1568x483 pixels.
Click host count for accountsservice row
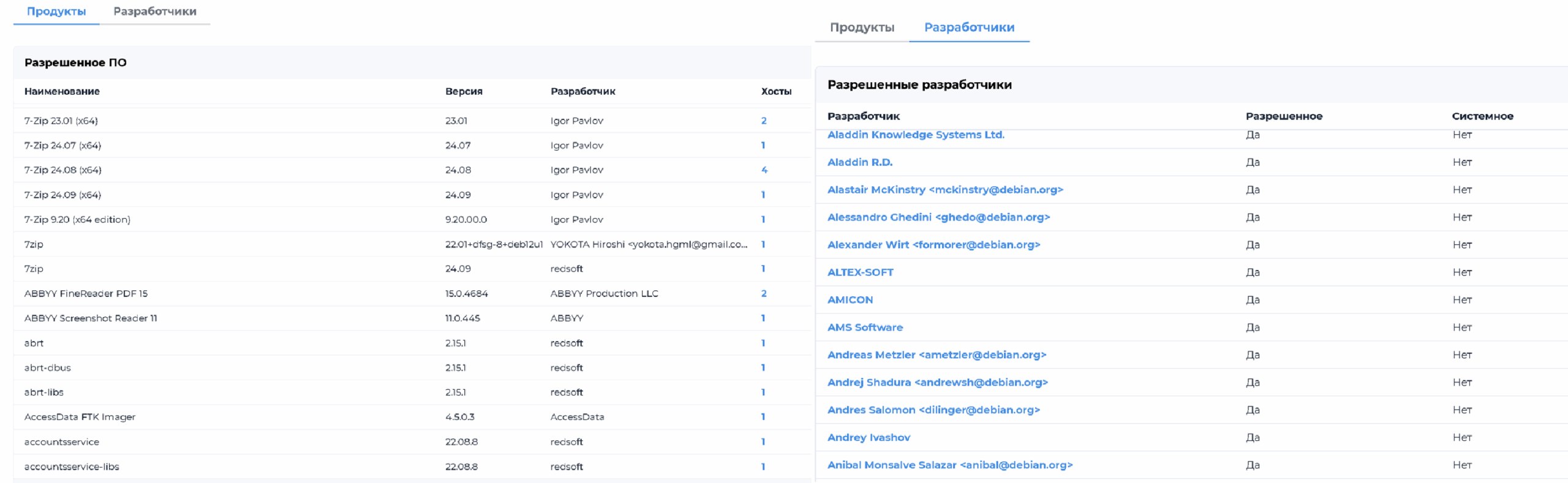[763, 442]
